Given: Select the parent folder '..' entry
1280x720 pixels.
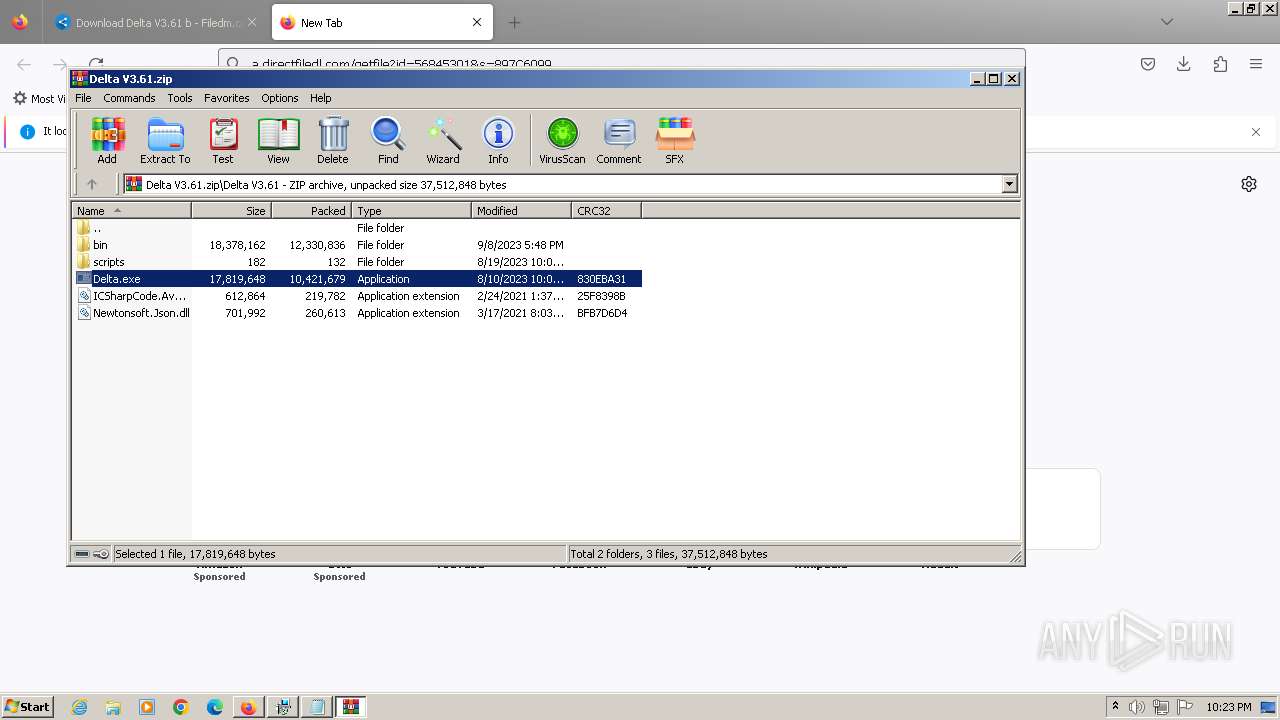Looking at the screenshot, I should tap(97, 228).
